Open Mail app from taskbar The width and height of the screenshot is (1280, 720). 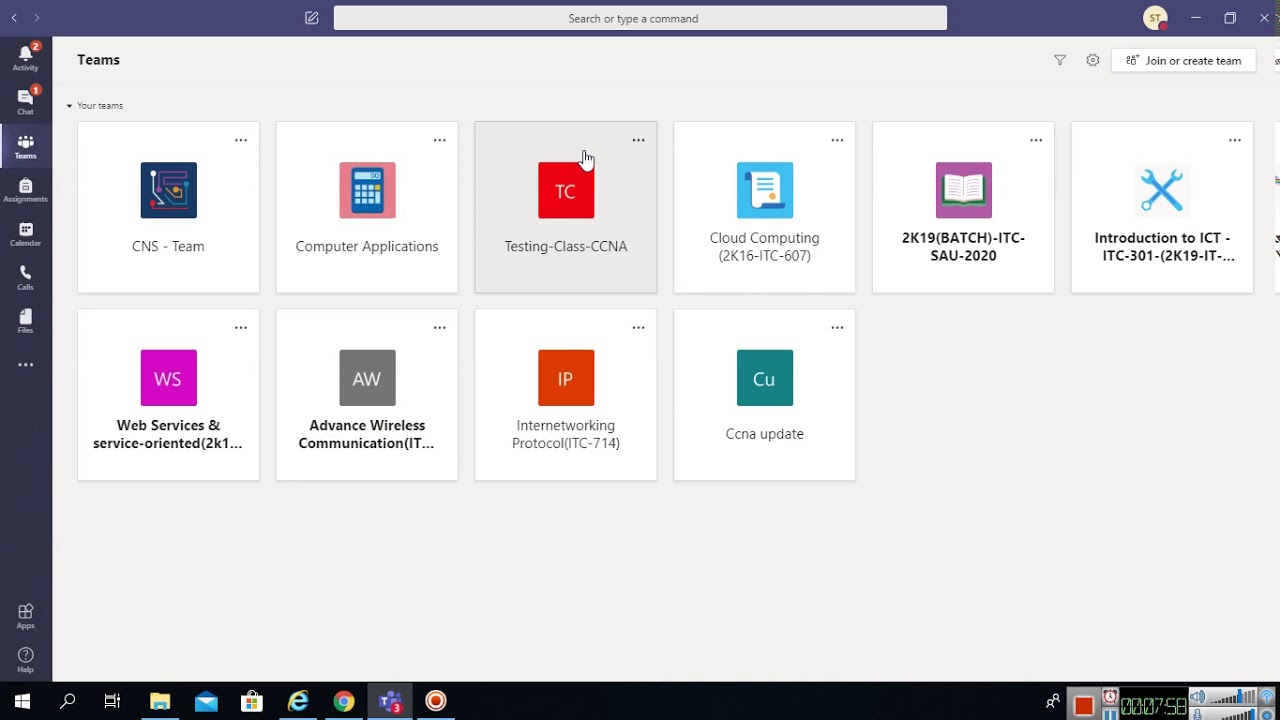click(206, 701)
